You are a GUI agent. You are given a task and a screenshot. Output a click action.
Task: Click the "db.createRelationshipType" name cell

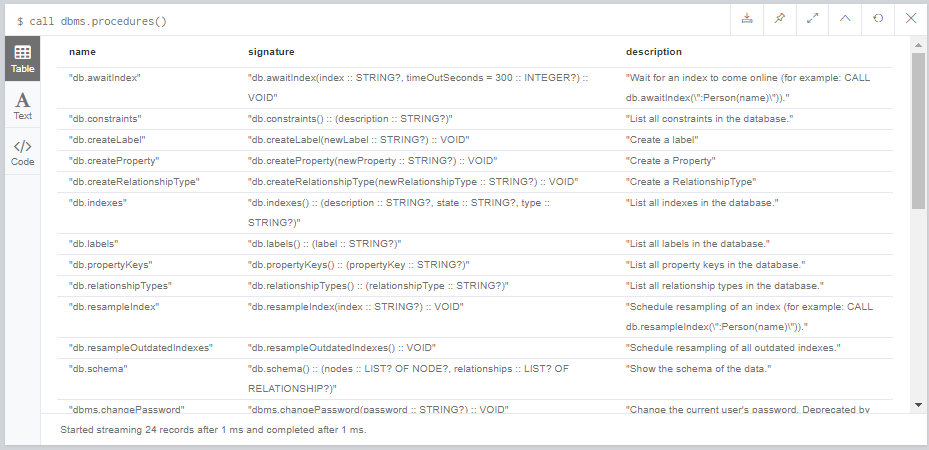click(x=134, y=182)
